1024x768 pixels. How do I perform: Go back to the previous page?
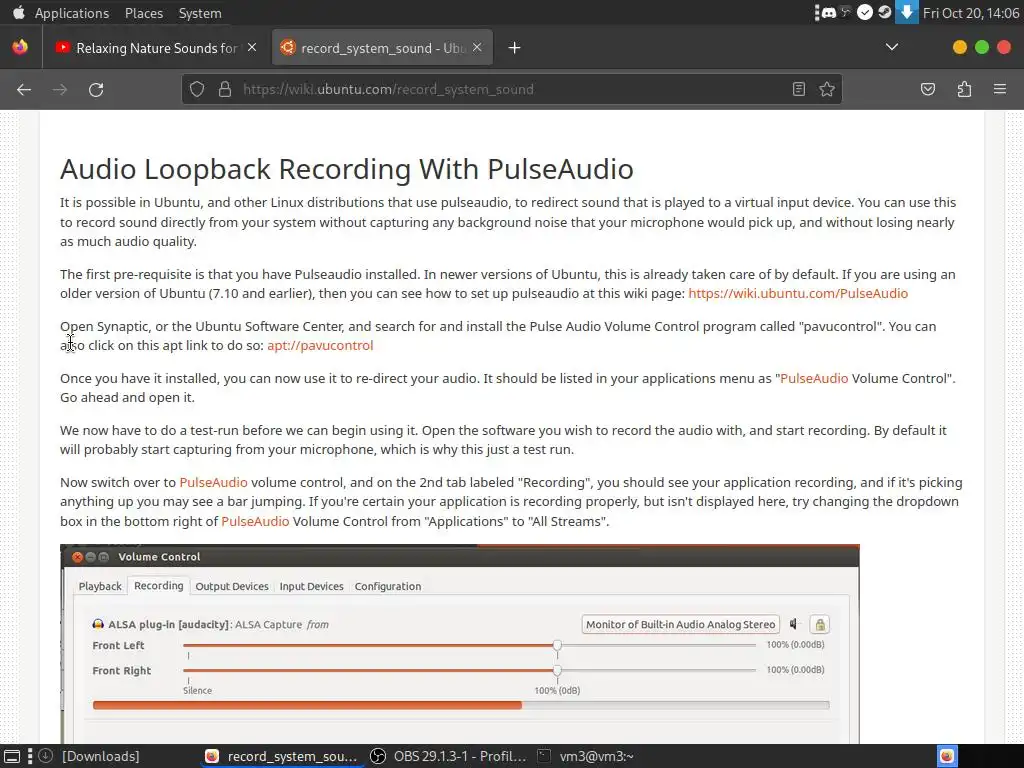coord(24,89)
